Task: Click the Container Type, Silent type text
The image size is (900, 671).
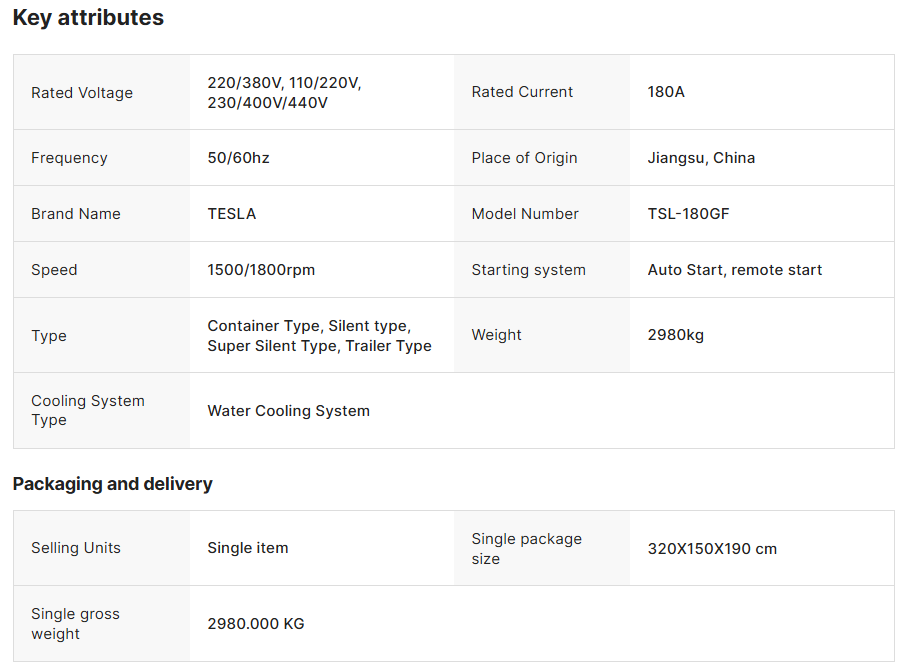Action: [x=309, y=325]
